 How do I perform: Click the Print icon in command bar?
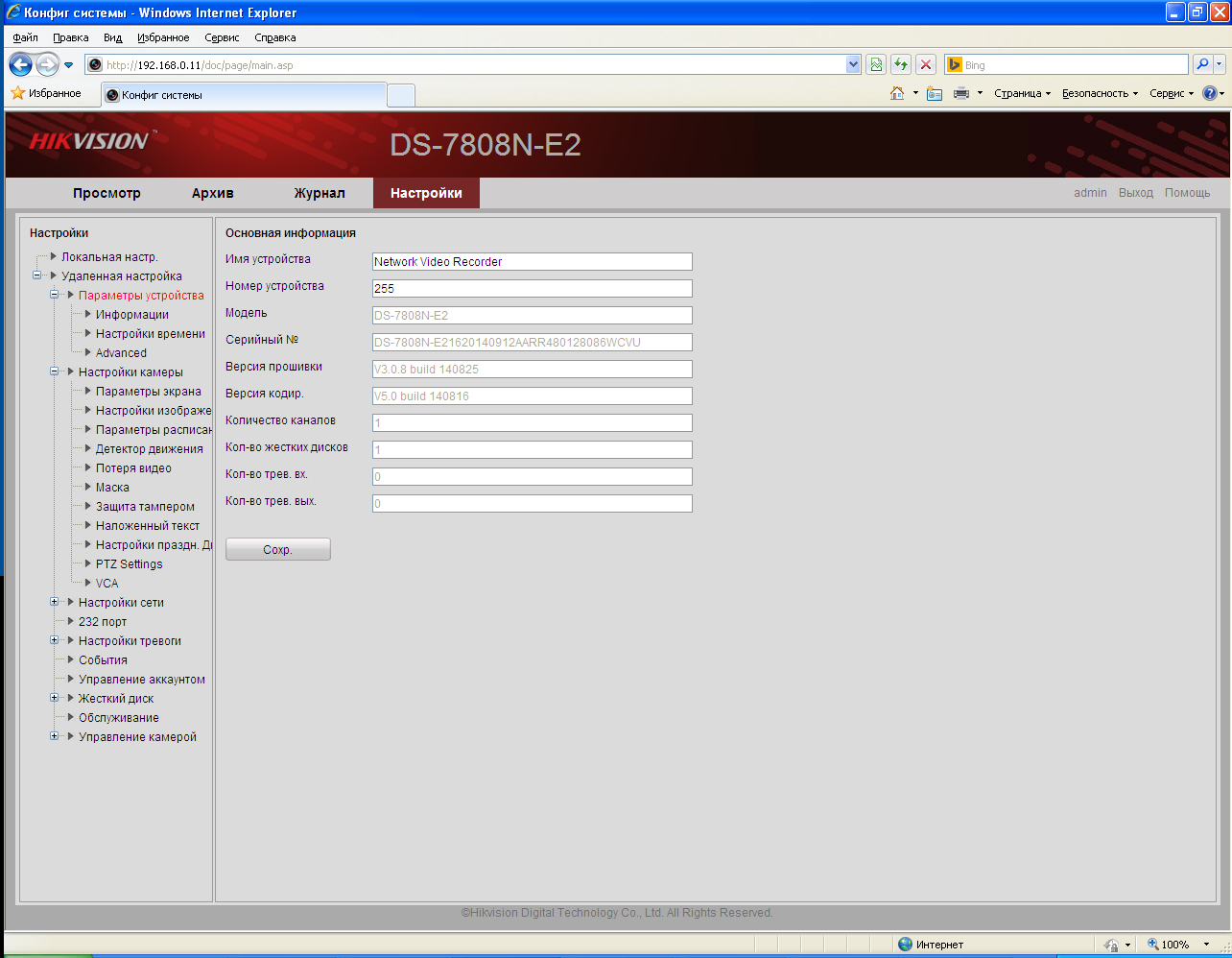tap(961, 93)
